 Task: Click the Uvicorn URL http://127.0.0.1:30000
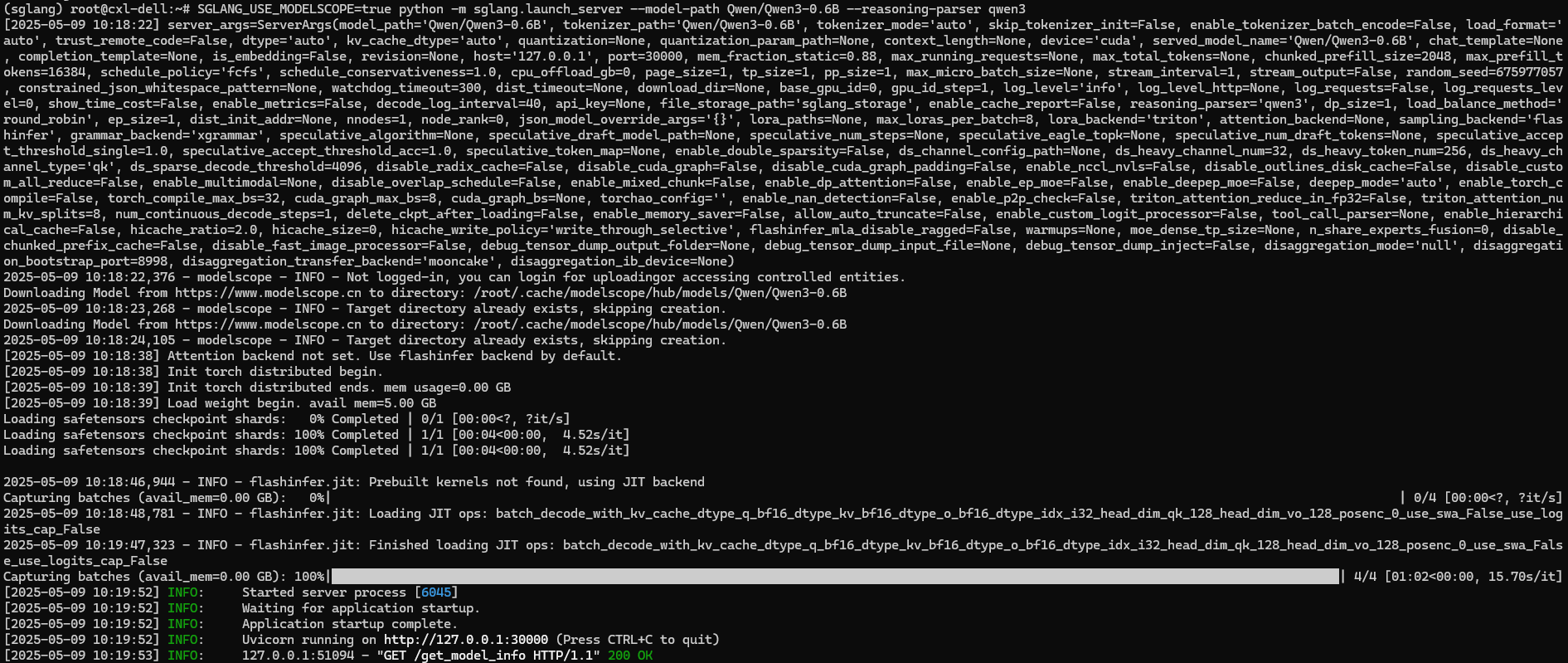466,640
